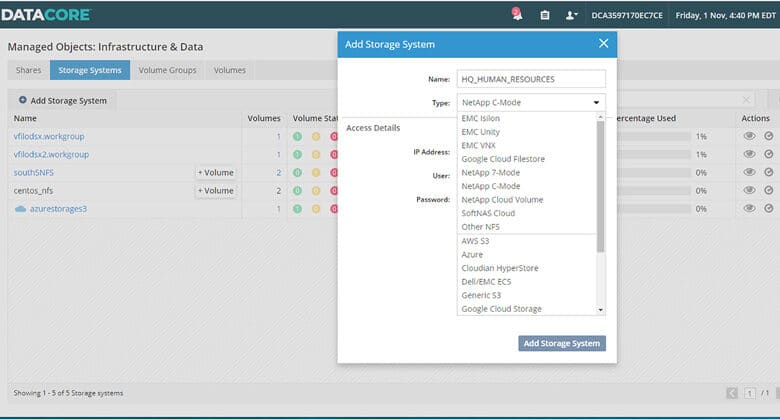
Task: Switch to the Storage Systems tab
Action: coord(90,70)
